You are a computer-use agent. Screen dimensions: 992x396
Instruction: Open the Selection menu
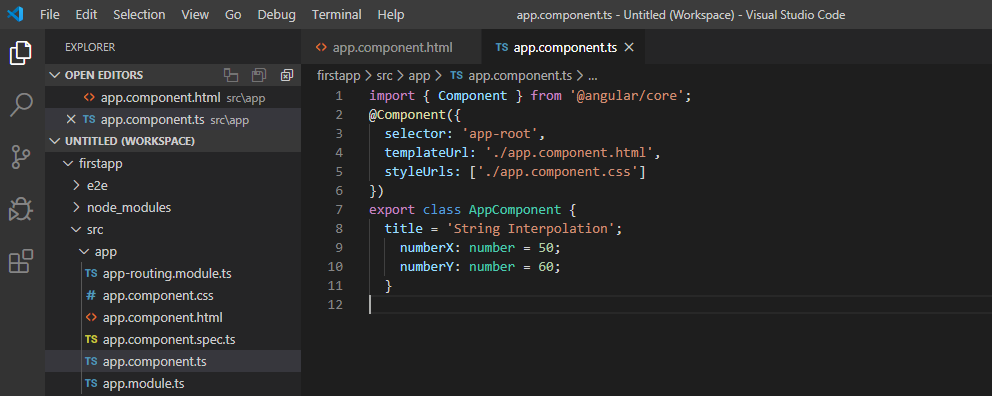(x=139, y=15)
